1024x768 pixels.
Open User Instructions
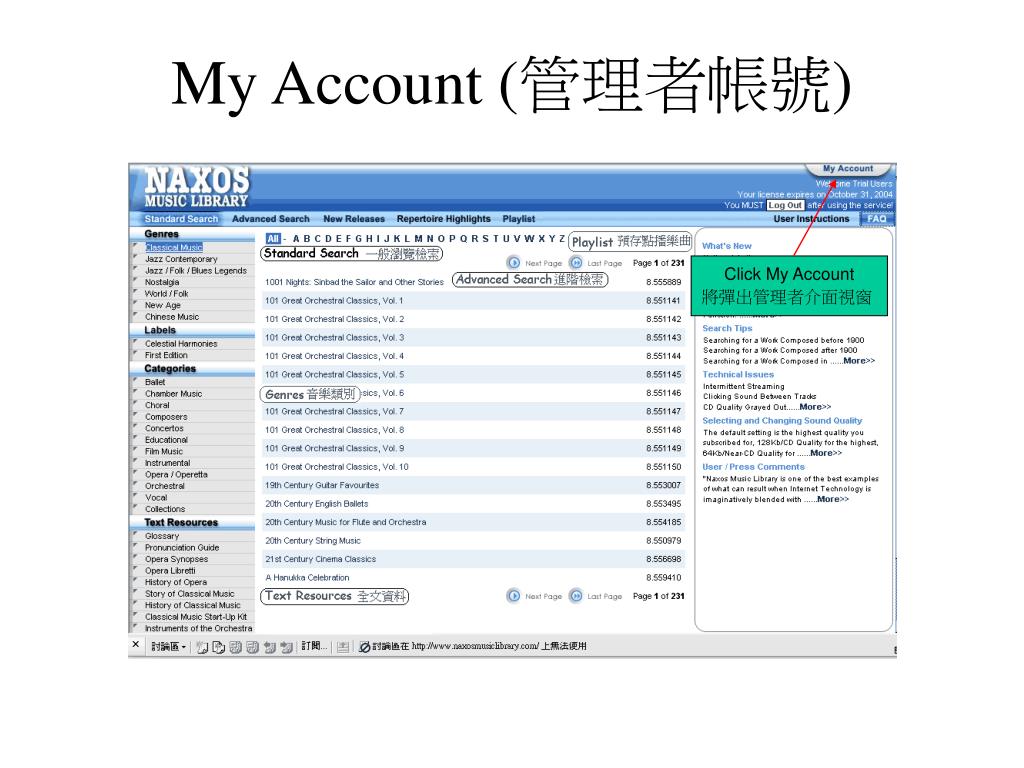(811, 219)
